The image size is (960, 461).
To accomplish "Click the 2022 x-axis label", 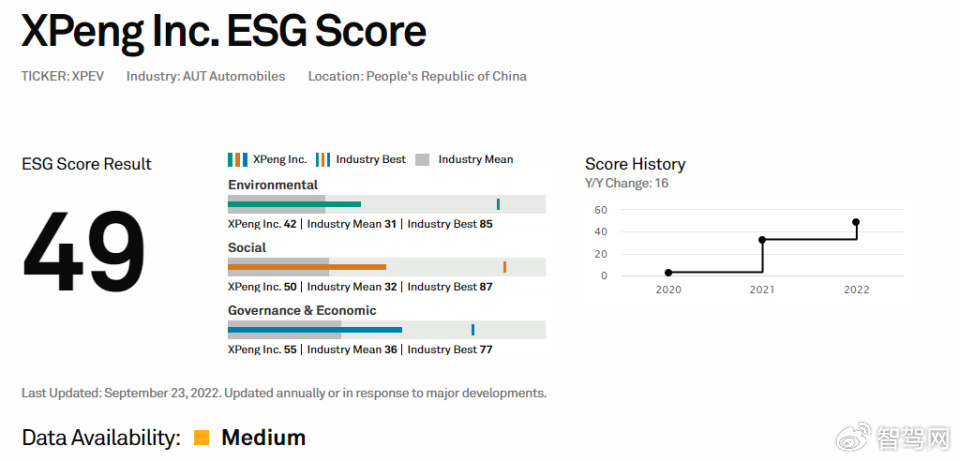I will pyautogui.click(x=856, y=290).
